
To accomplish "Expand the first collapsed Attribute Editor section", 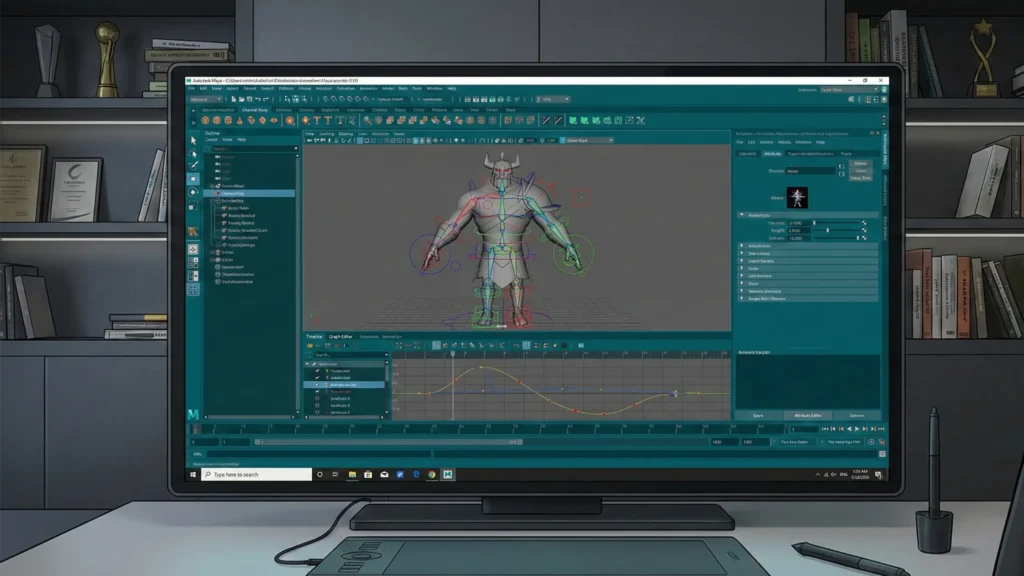I will coord(742,245).
